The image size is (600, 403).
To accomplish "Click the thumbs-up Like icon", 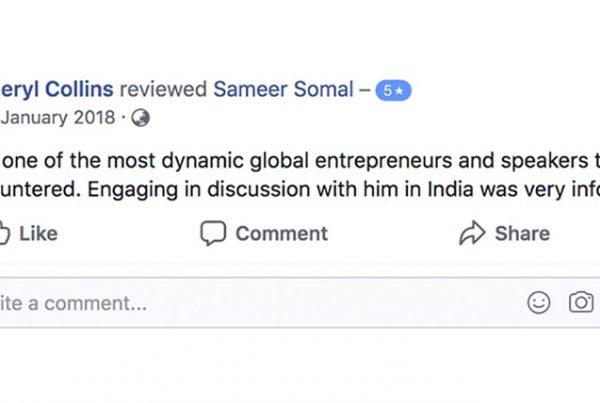I will point(4,233).
